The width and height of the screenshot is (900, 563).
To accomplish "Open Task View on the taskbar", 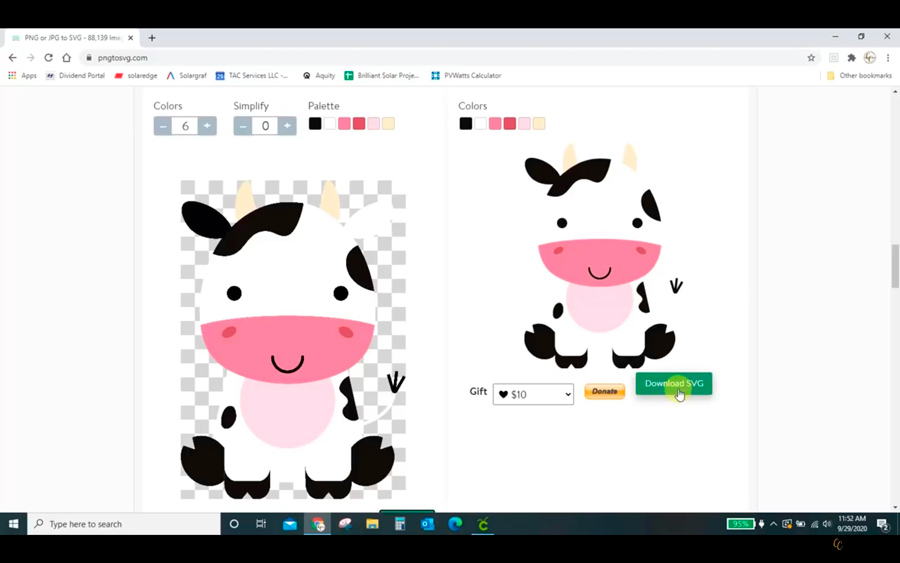I will 261,523.
